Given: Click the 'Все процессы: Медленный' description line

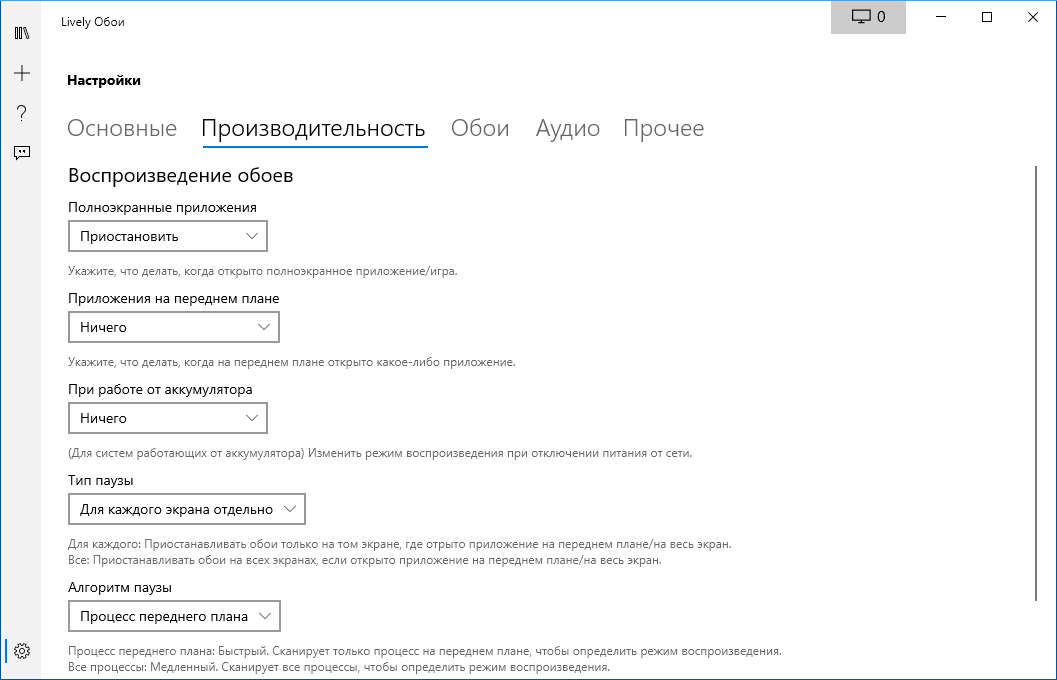Looking at the screenshot, I should pyautogui.click(x=339, y=668).
